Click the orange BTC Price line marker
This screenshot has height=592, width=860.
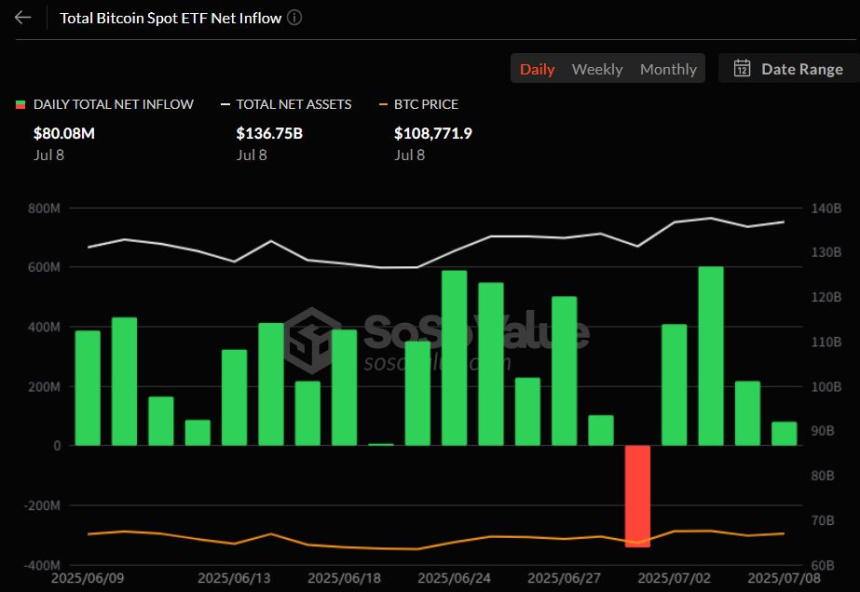pyautogui.click(x=383, y=105)
